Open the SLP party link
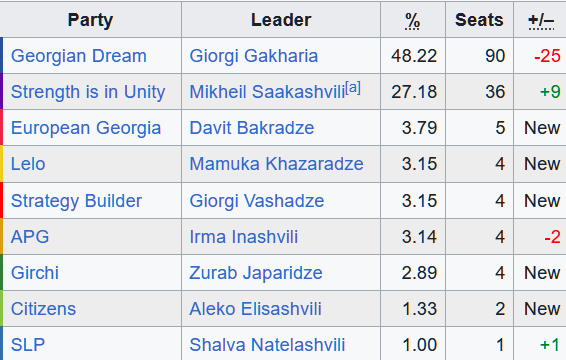 pos(28,344)
